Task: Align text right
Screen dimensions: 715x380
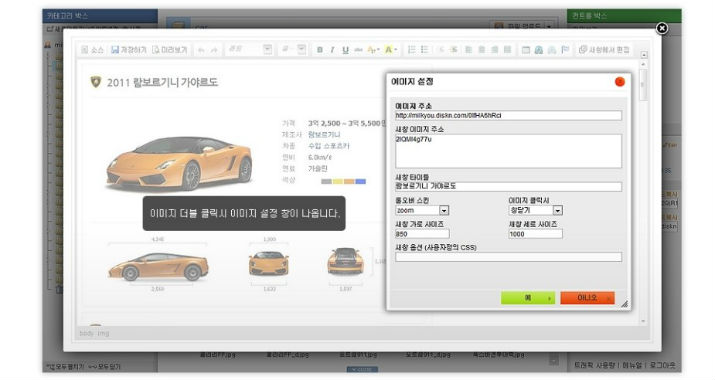Action: click(494, 50)
